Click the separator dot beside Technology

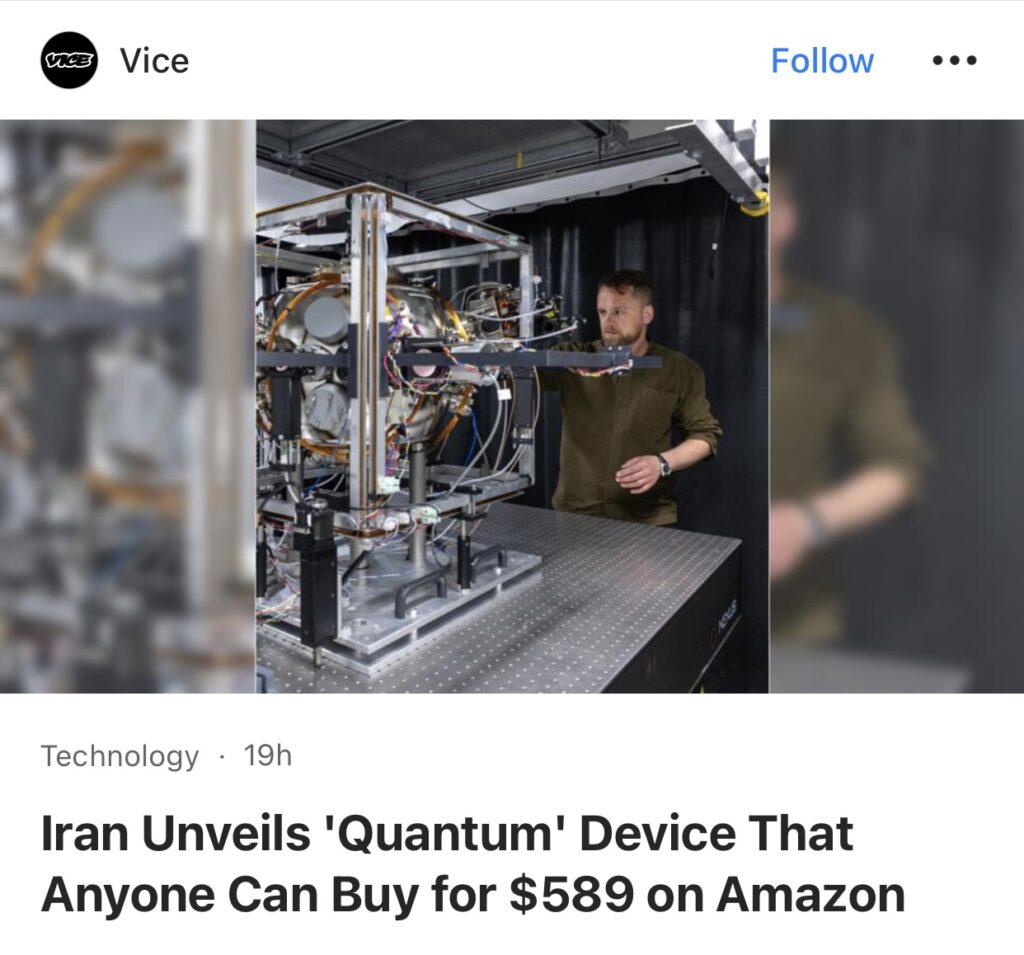pos(222,756)
